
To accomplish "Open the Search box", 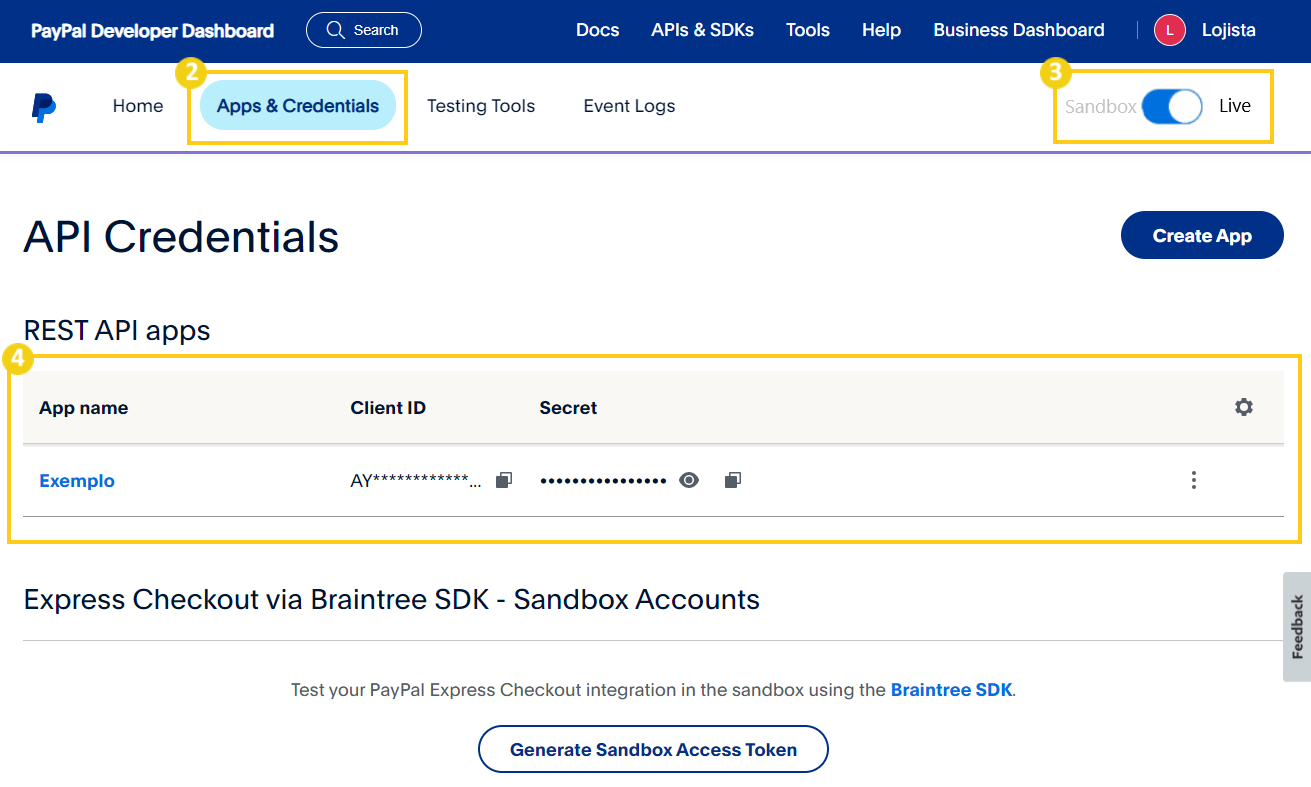I will pos(363,30).
